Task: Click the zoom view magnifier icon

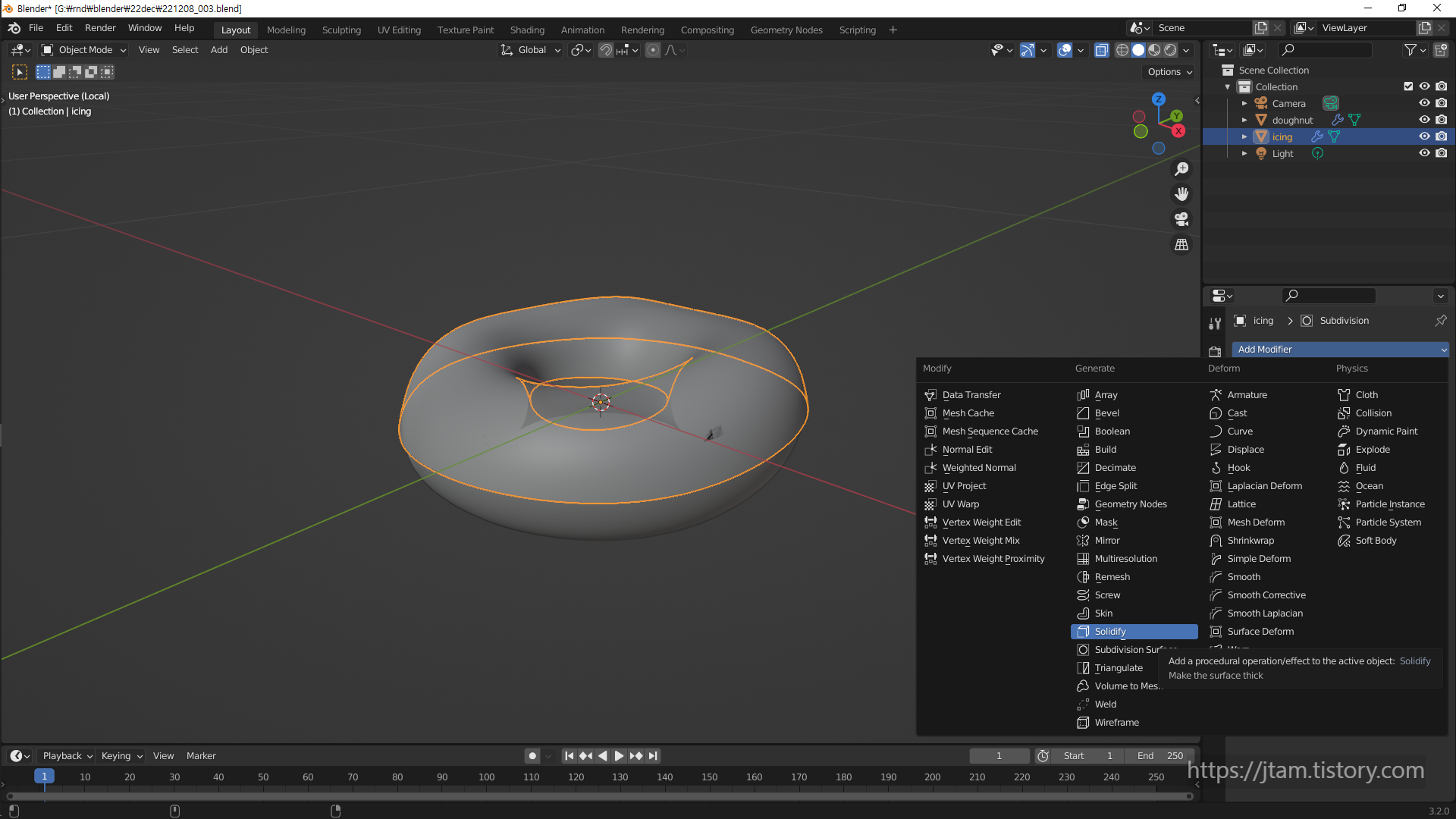Action: 1181,169
